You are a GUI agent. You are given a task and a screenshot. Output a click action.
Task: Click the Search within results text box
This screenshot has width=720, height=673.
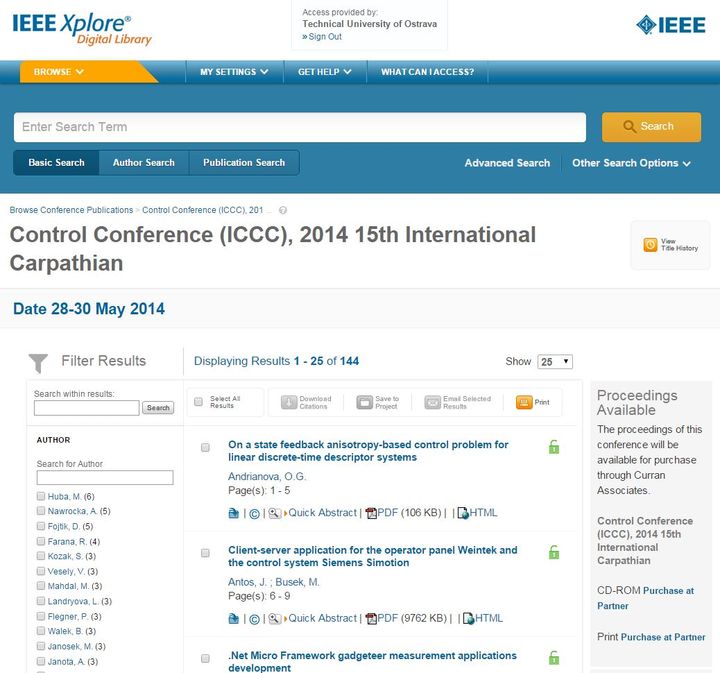click(87, 408)
